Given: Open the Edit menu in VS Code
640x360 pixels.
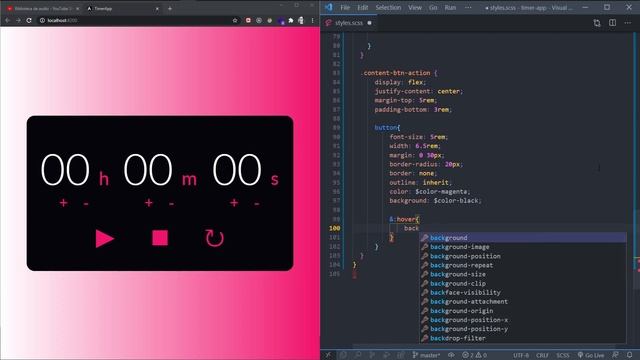Looking at the screenshot, I should click(x=362, y=8).
